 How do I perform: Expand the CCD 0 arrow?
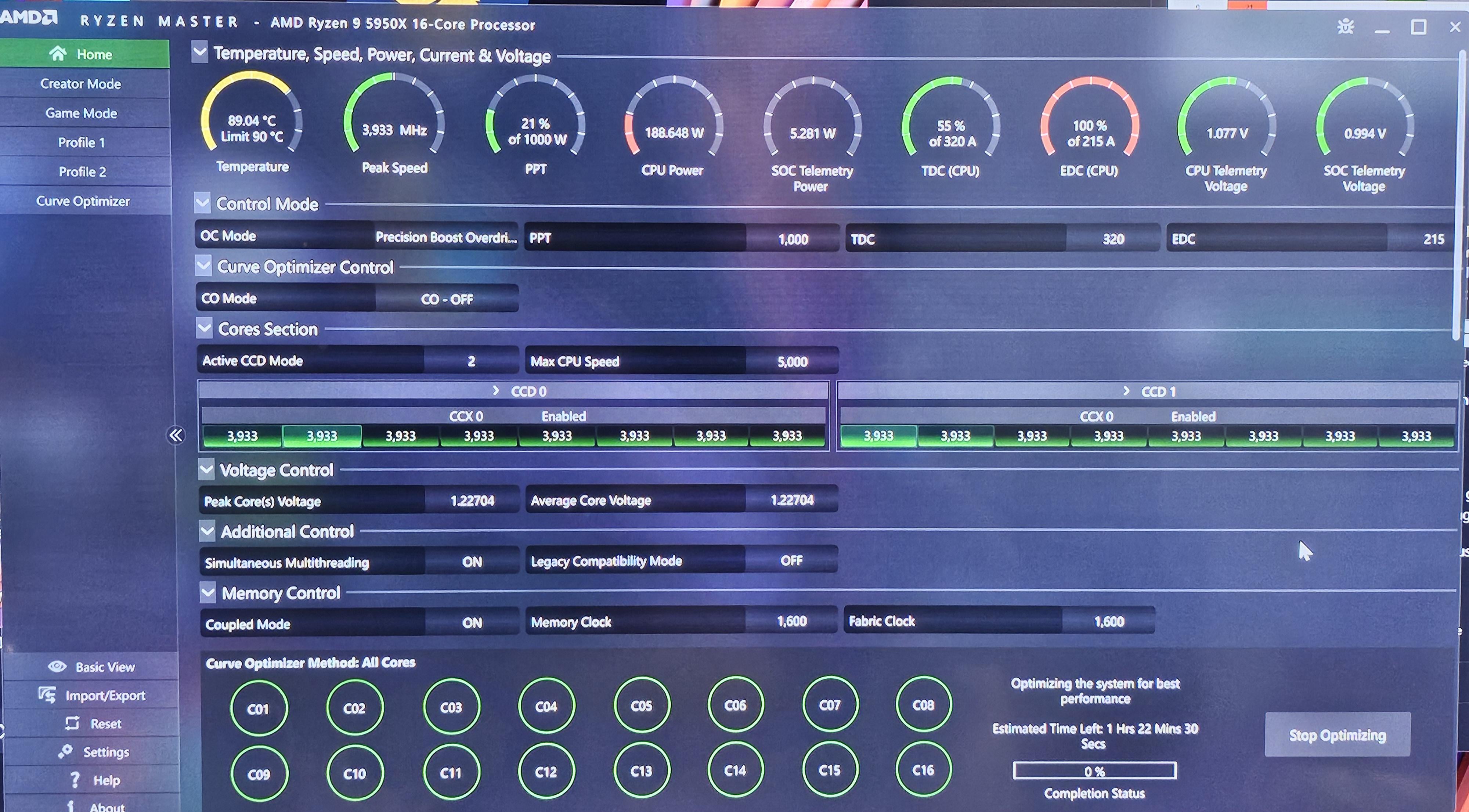click(495, 391)
